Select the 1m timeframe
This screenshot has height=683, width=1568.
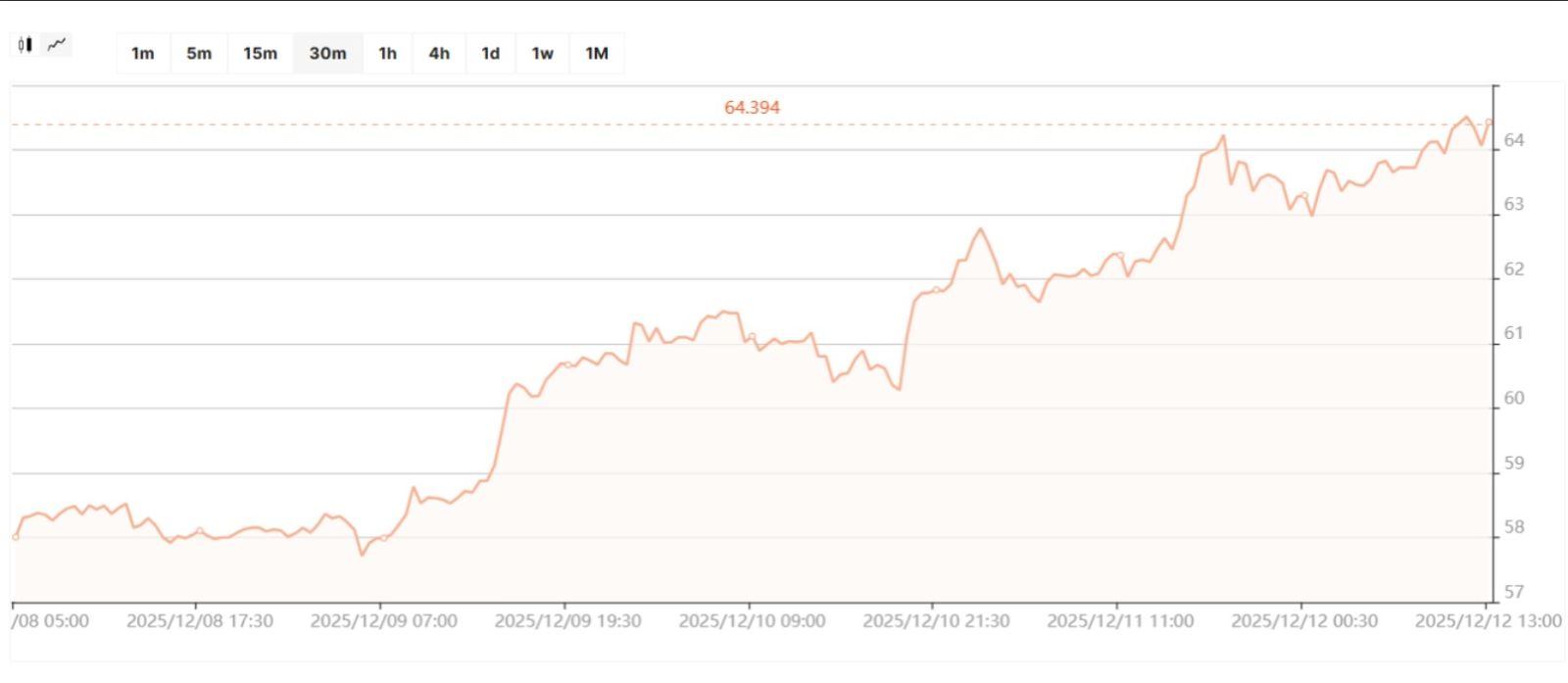click(143, 54)
